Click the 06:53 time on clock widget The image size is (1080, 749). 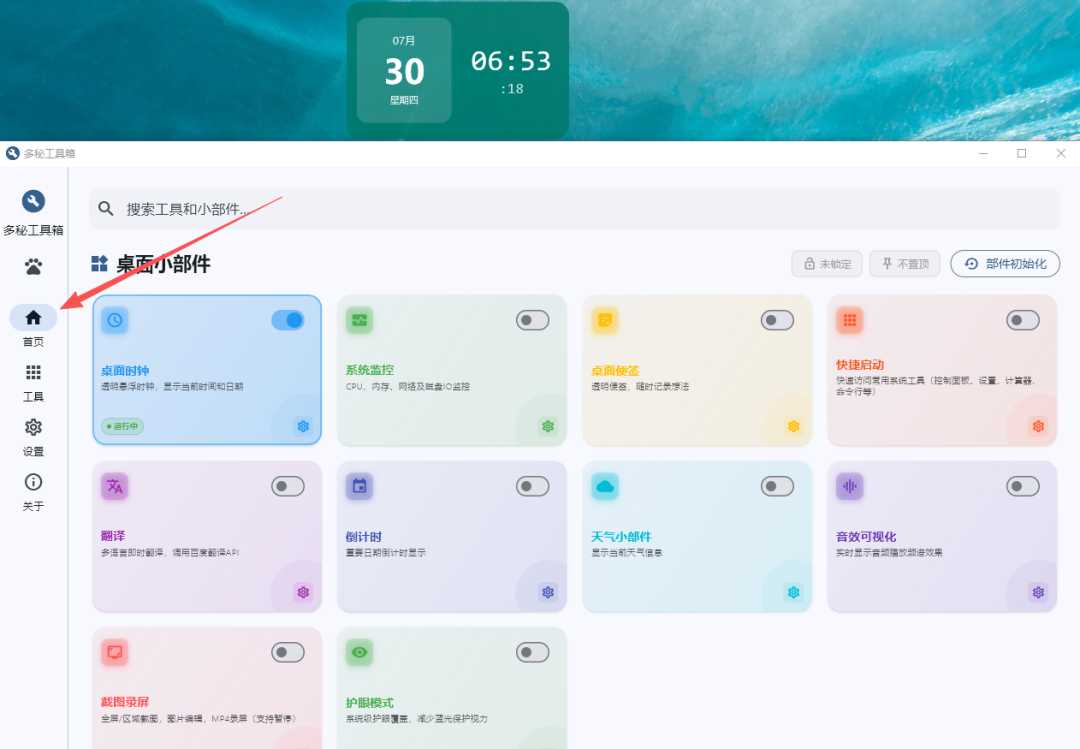pyautogui.click(x=511, y=61)
